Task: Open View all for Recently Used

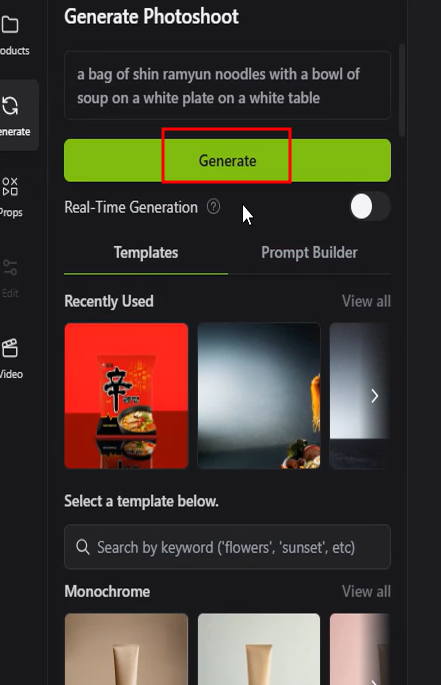Action: pos(366,301)
